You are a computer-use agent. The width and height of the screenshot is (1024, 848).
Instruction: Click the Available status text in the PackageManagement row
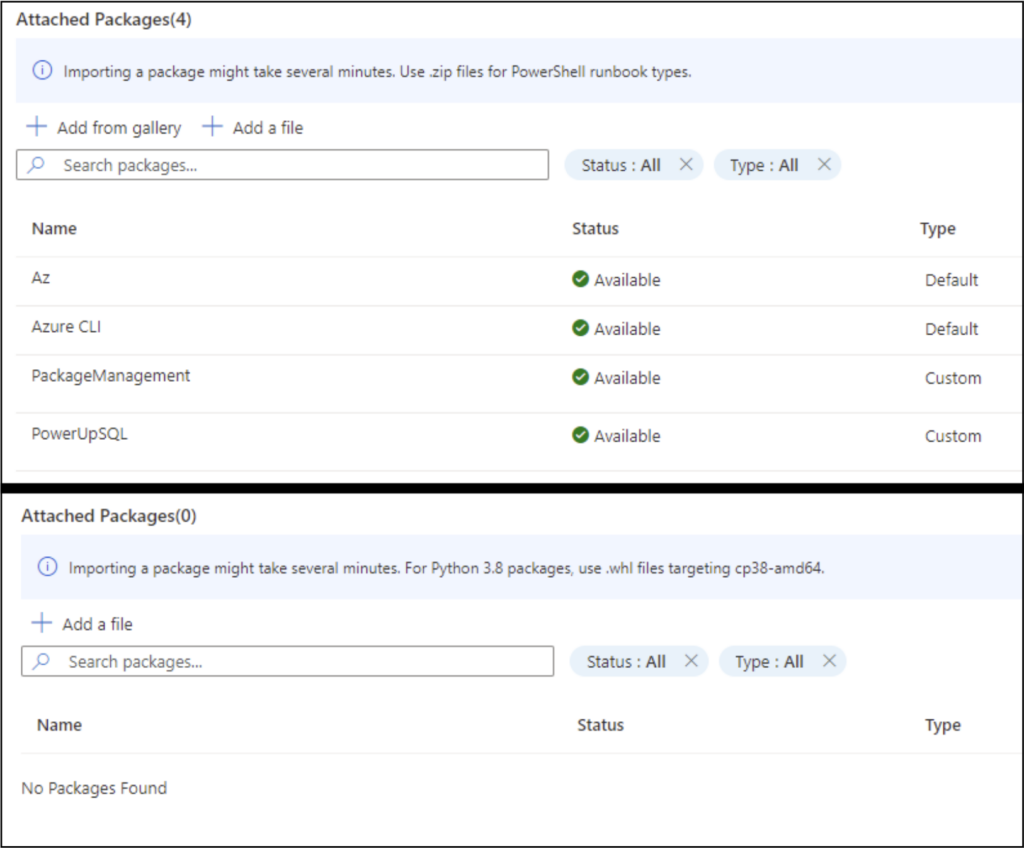click(x=627, y=378)
